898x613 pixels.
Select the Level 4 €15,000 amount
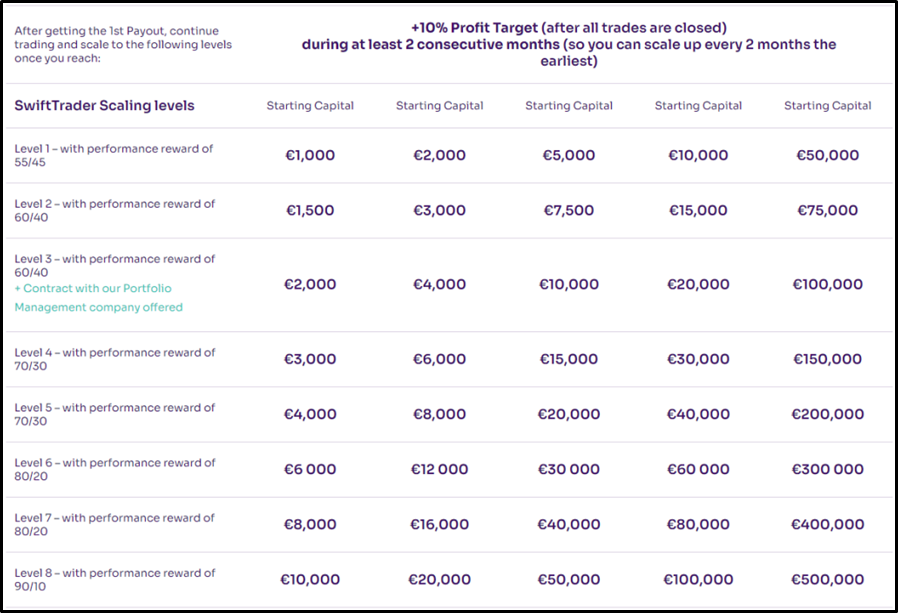569,359
